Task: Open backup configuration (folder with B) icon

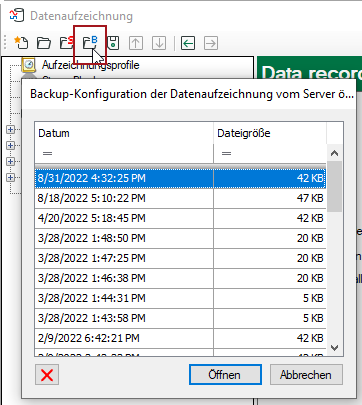Action: 90,43
